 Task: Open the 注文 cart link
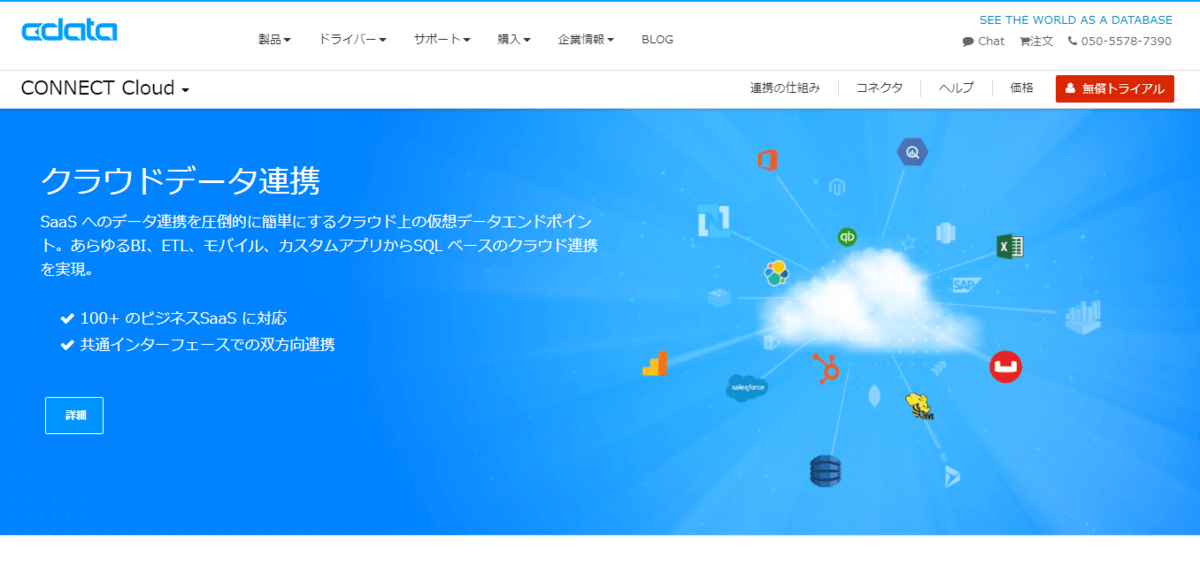coord(1037,41)
